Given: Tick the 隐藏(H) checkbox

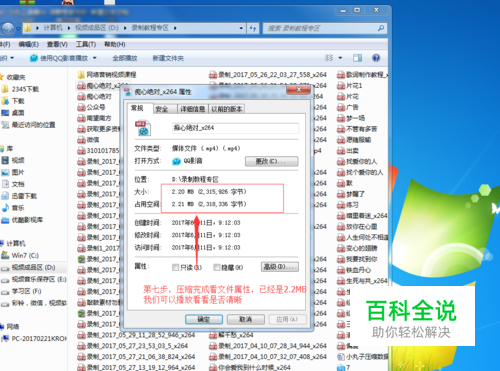Looking at the screenshot, I should pyautogui.click(x=217, y=267).
